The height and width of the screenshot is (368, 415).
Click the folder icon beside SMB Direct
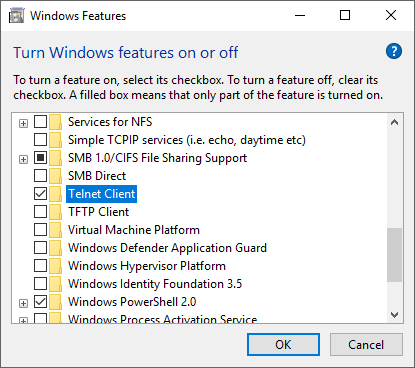pos(55,176)
